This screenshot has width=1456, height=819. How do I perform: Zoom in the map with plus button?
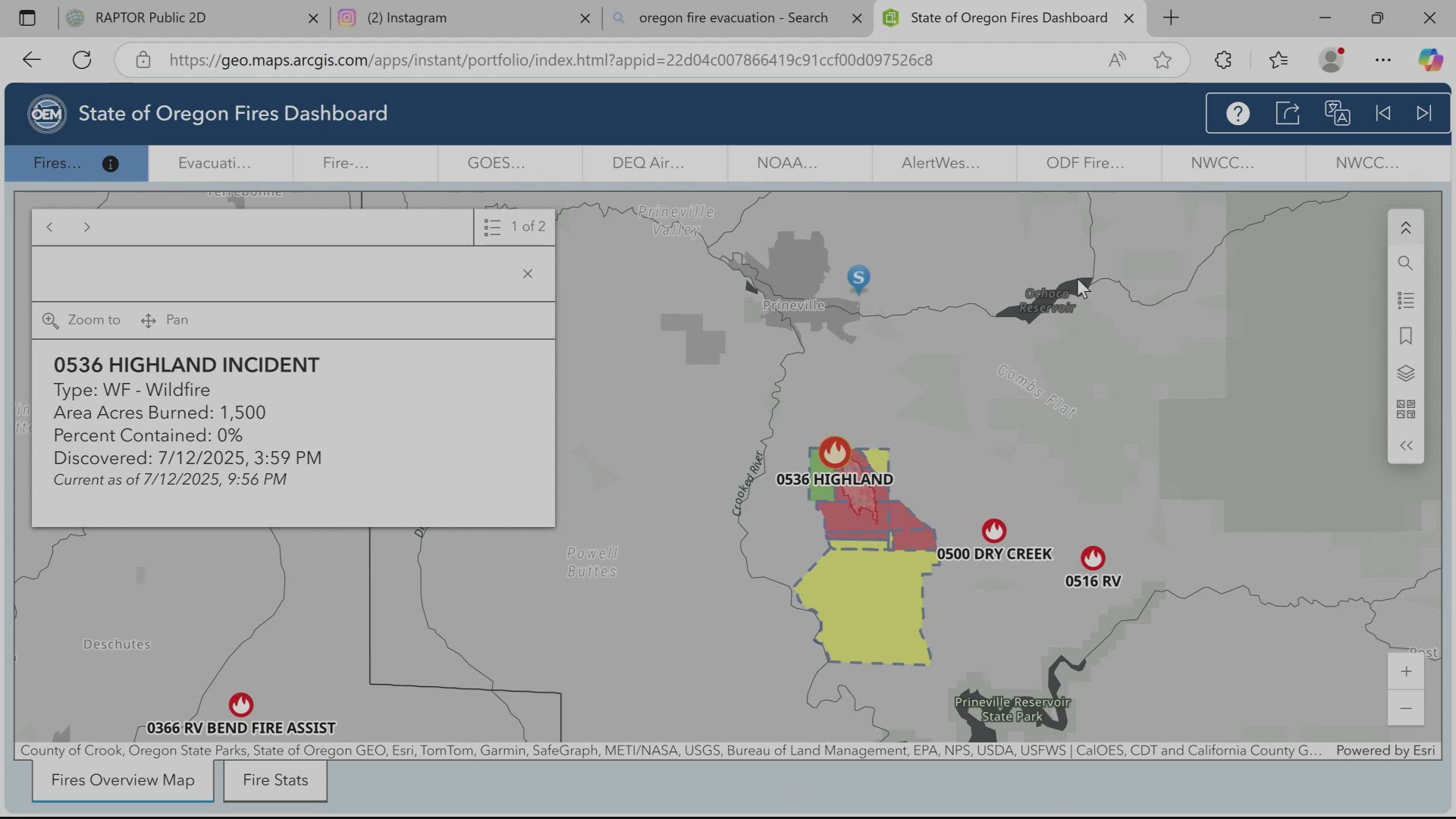(x=1406, y=671)
